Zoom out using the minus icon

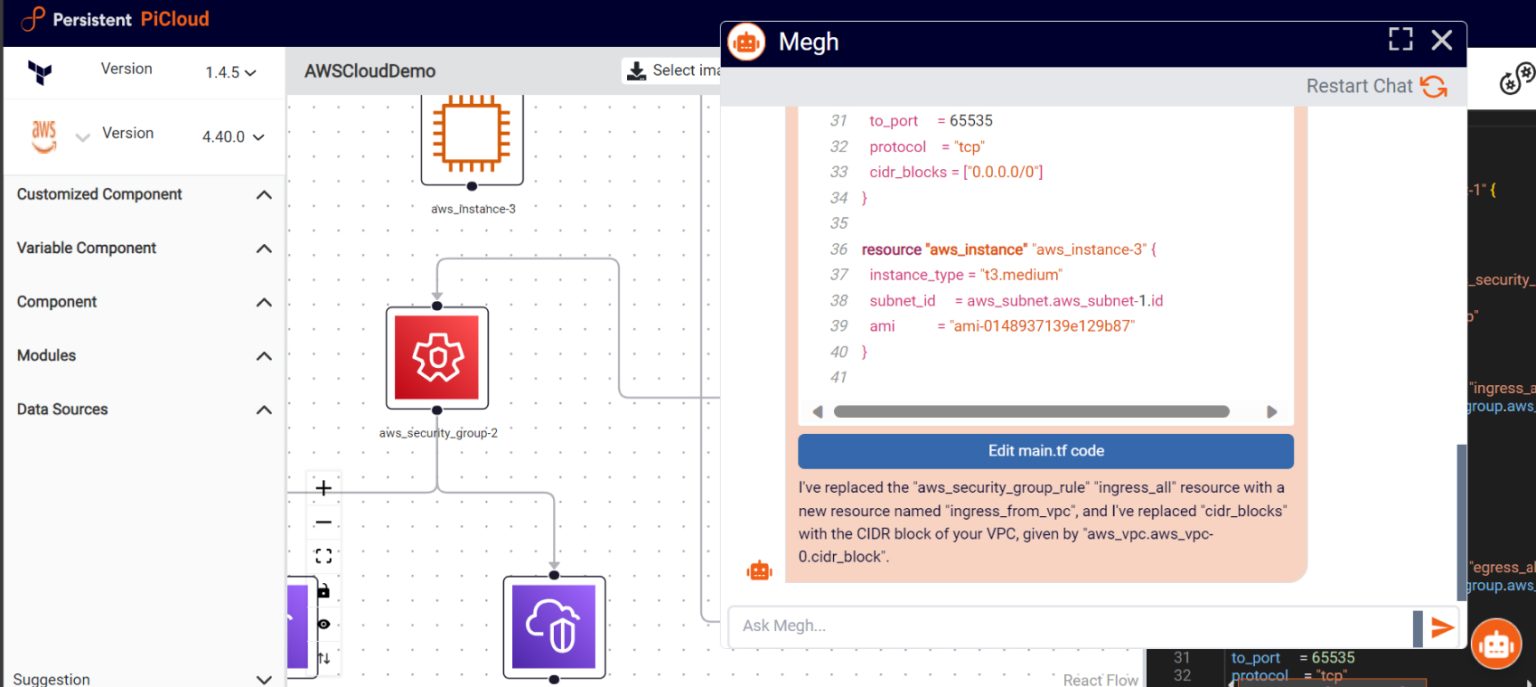[x=323, y=522]
